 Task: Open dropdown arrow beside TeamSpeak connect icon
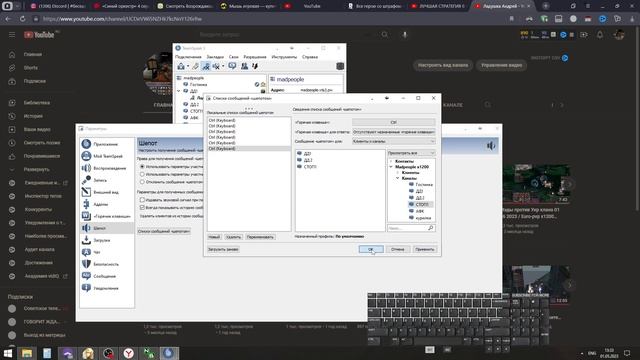pyautogui.click(x=188, y=67)
